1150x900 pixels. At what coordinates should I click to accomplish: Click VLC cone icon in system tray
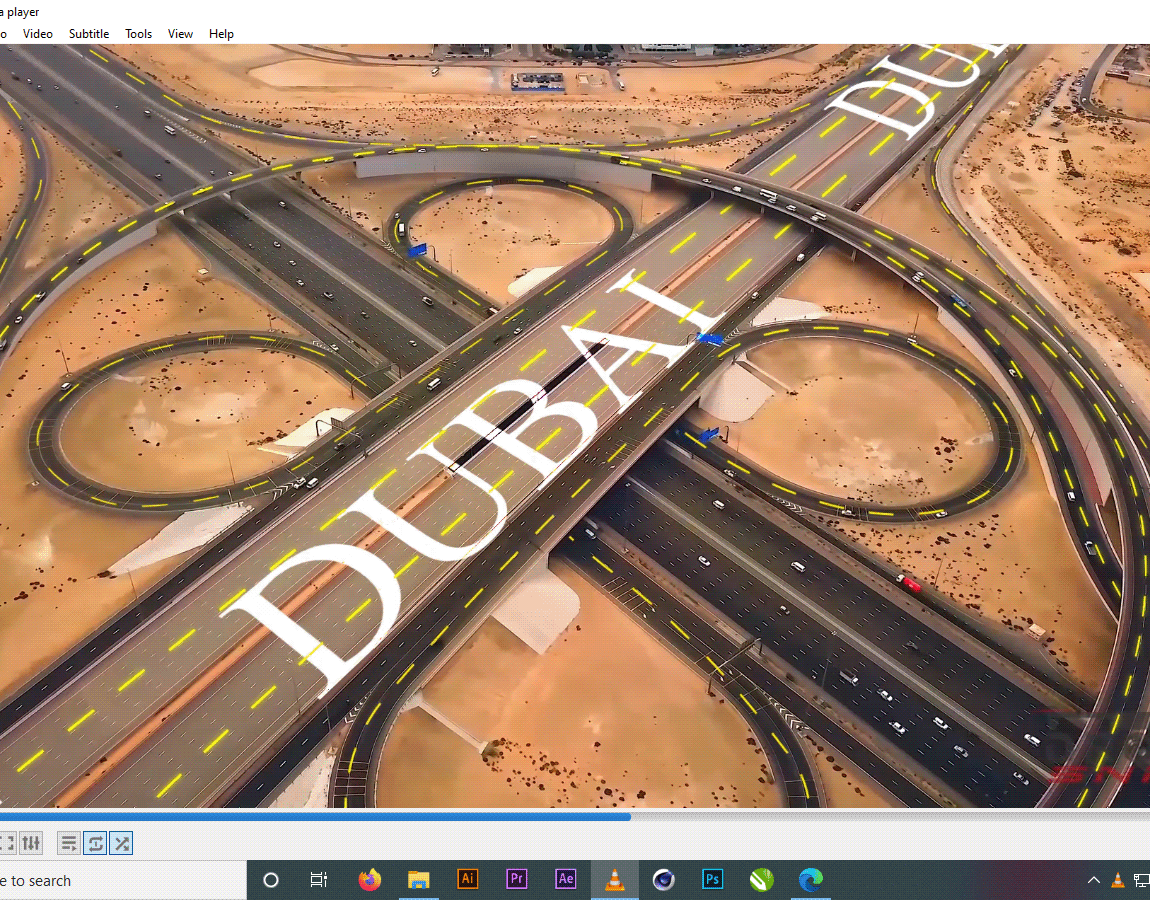tap(1118, 880)
